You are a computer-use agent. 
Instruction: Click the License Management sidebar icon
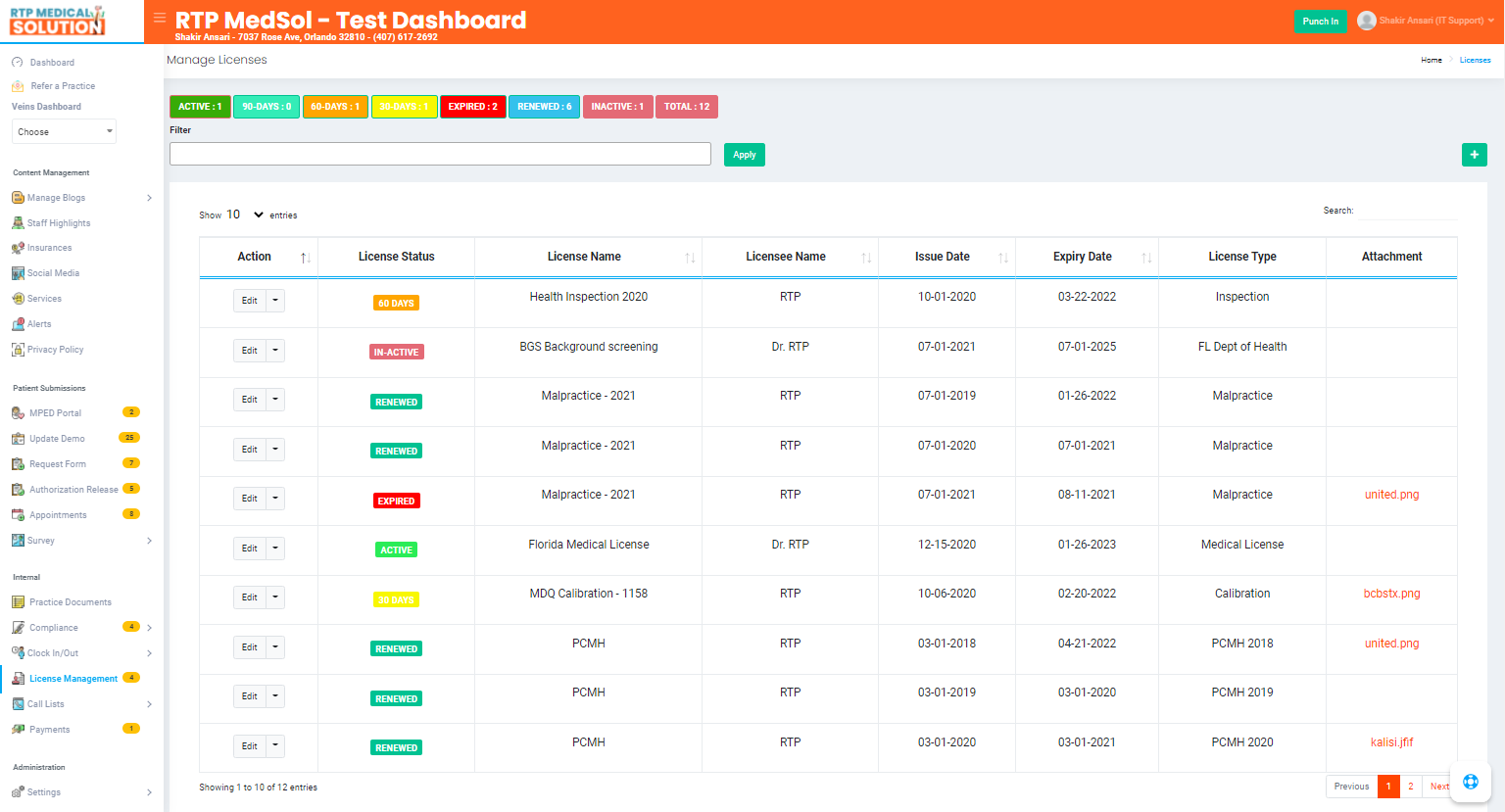18,679
